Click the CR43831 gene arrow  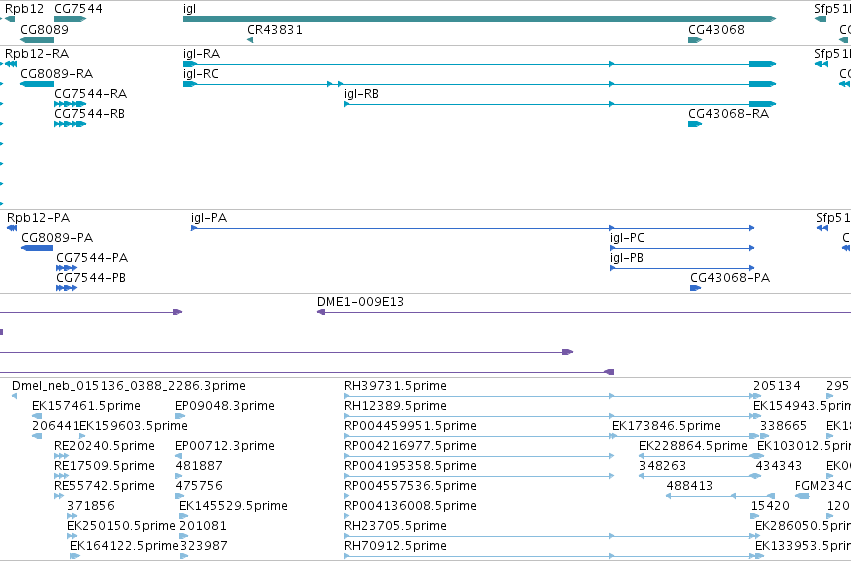pyautogui.click(x=250, y=40)
